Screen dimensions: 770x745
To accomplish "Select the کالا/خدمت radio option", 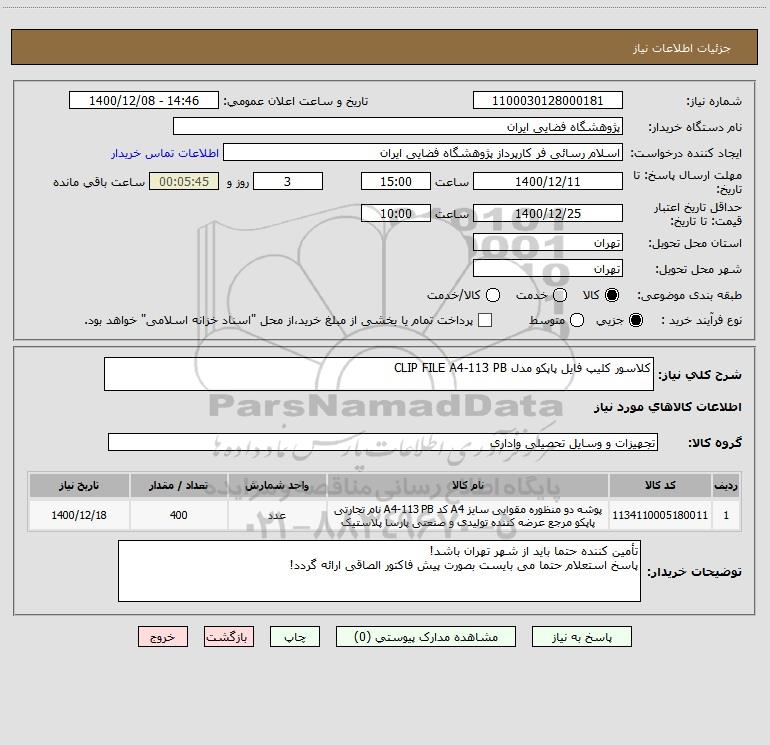I will tap(493, 295).
